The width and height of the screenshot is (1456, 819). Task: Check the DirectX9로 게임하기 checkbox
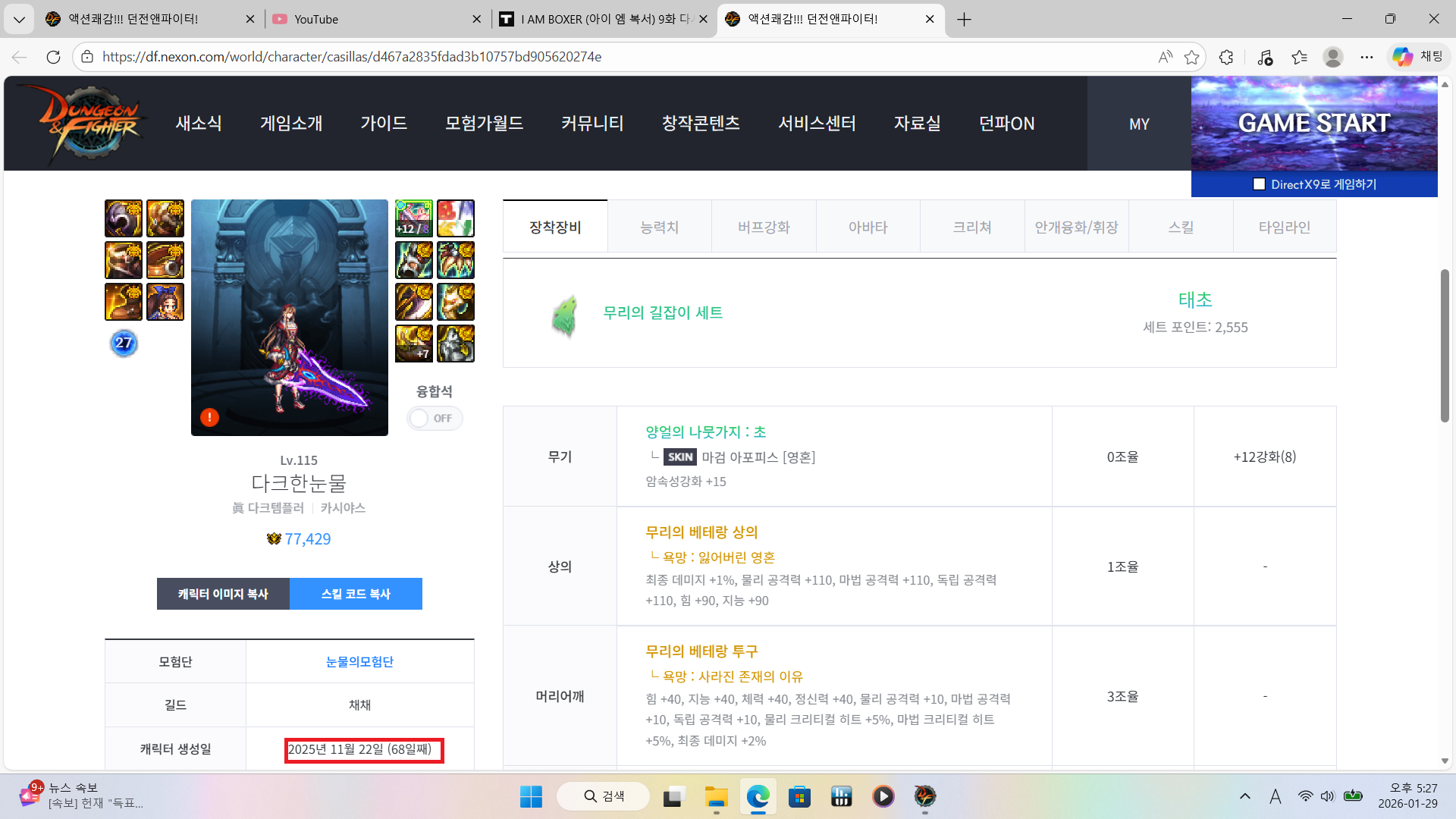click(x=1259, y=184)
